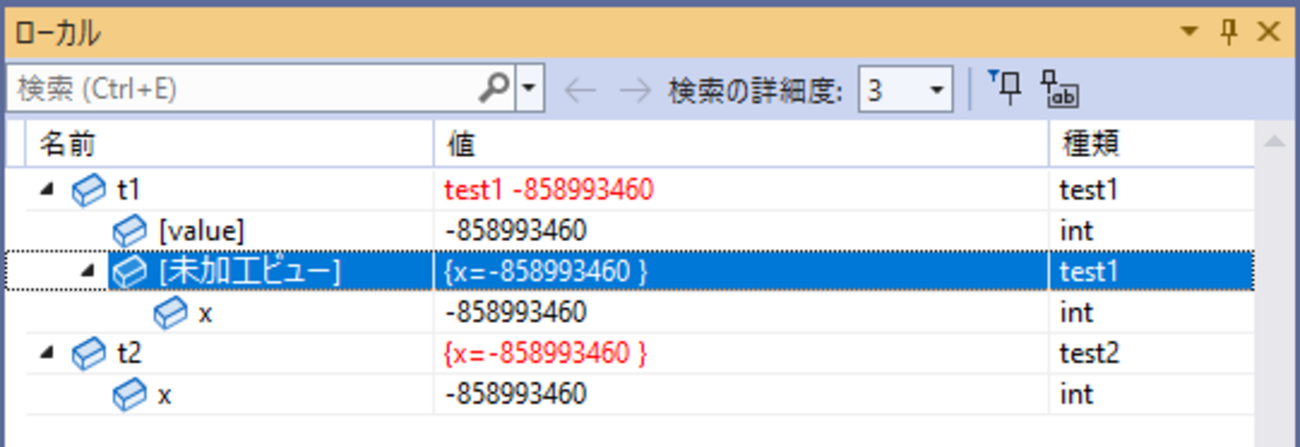Click the t2 object icon
Viewport: 1300px width, 447px height.
coord(90,353)
